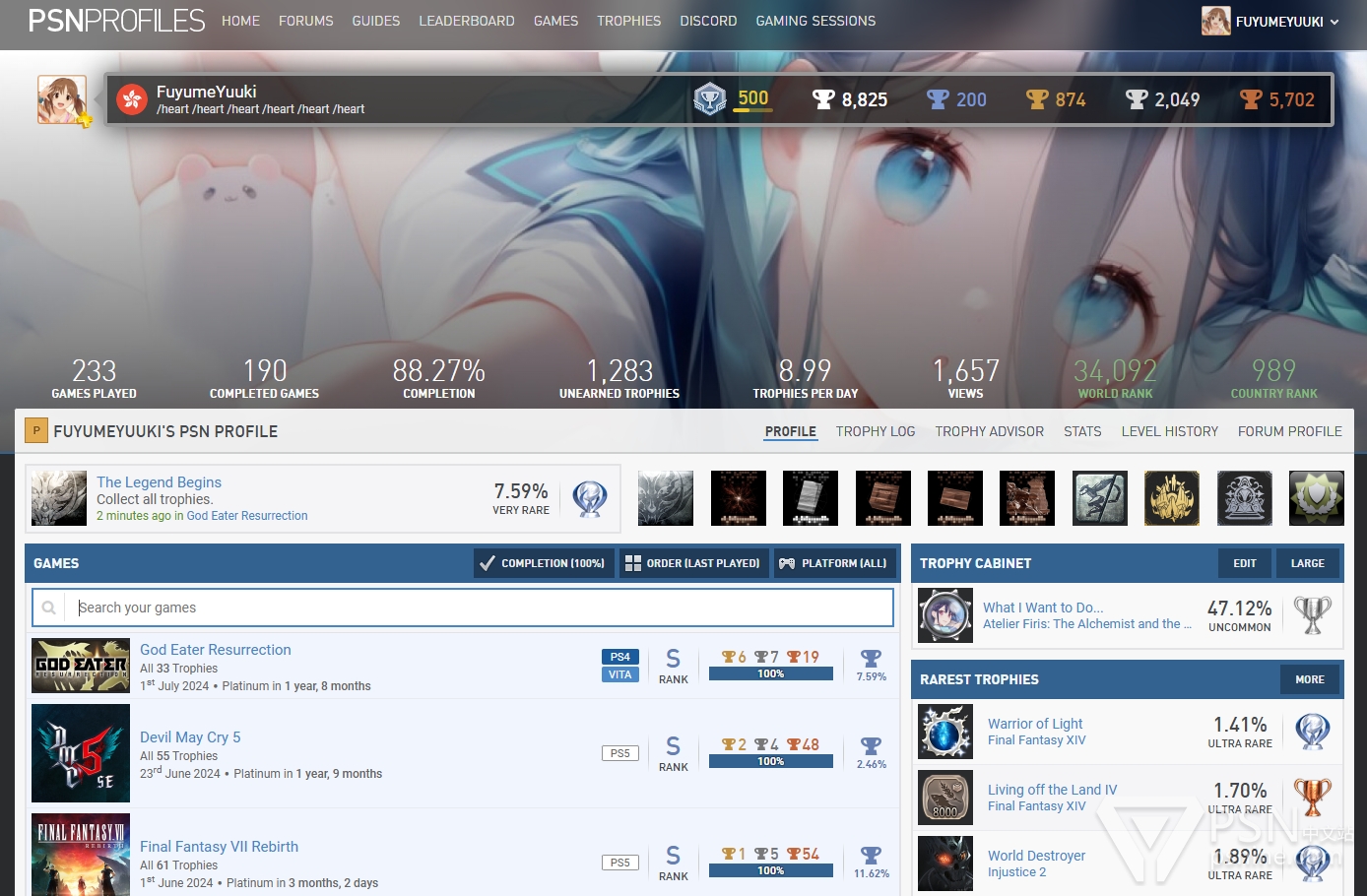
Task: Open the Final Fantasy VII Rebirth game title
Action: click(219, 847)
